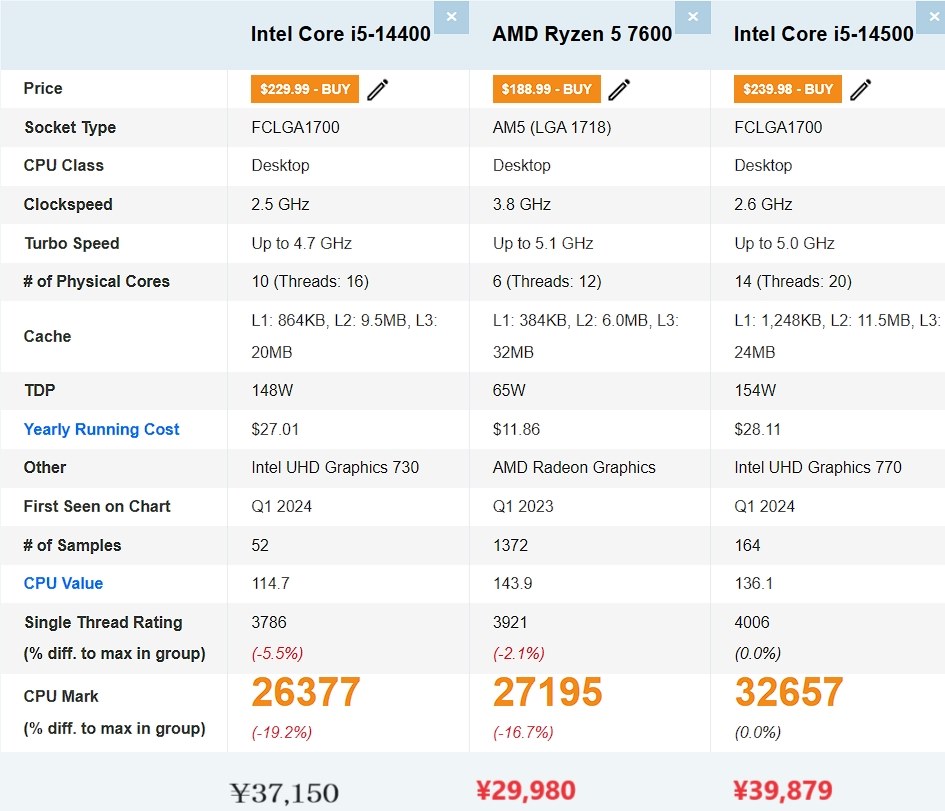Click the # of Physical Cores row label

96,281
